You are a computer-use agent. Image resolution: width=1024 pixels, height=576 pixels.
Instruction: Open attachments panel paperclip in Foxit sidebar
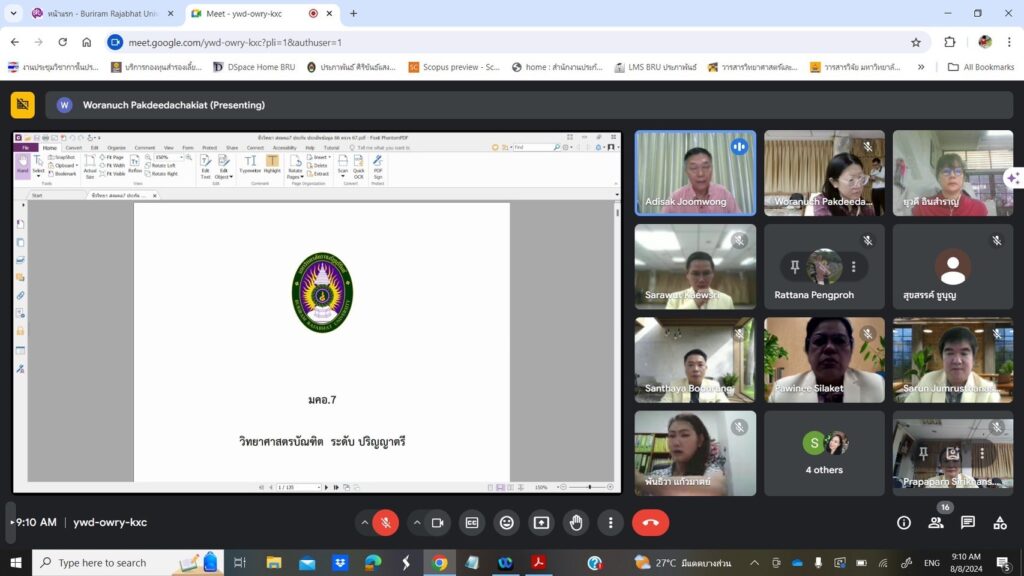(21, 296)
